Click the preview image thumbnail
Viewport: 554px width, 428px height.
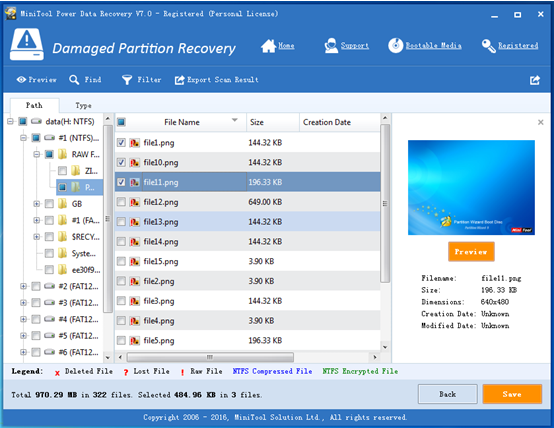(471, 188)
